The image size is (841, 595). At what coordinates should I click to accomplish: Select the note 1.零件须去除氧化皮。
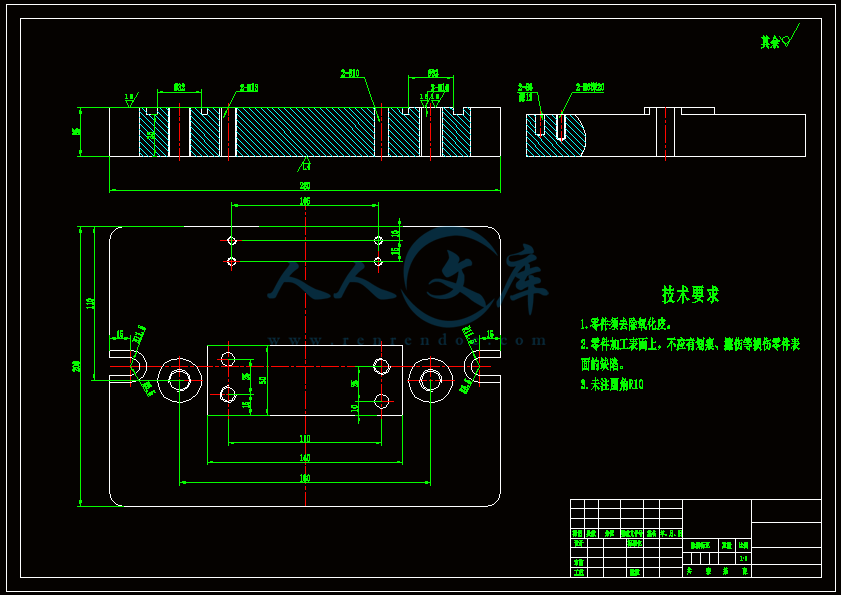point(626,325)
